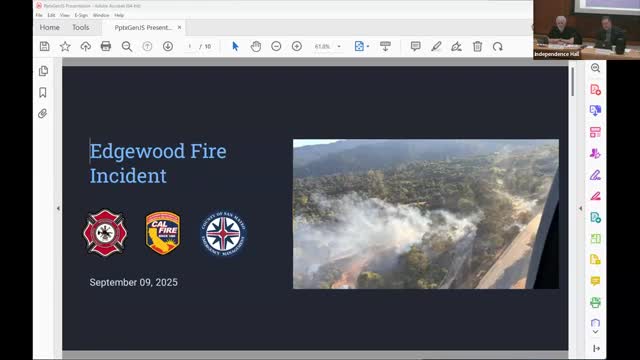
Task: Open the Edit menu
Action: coord(51,15)
